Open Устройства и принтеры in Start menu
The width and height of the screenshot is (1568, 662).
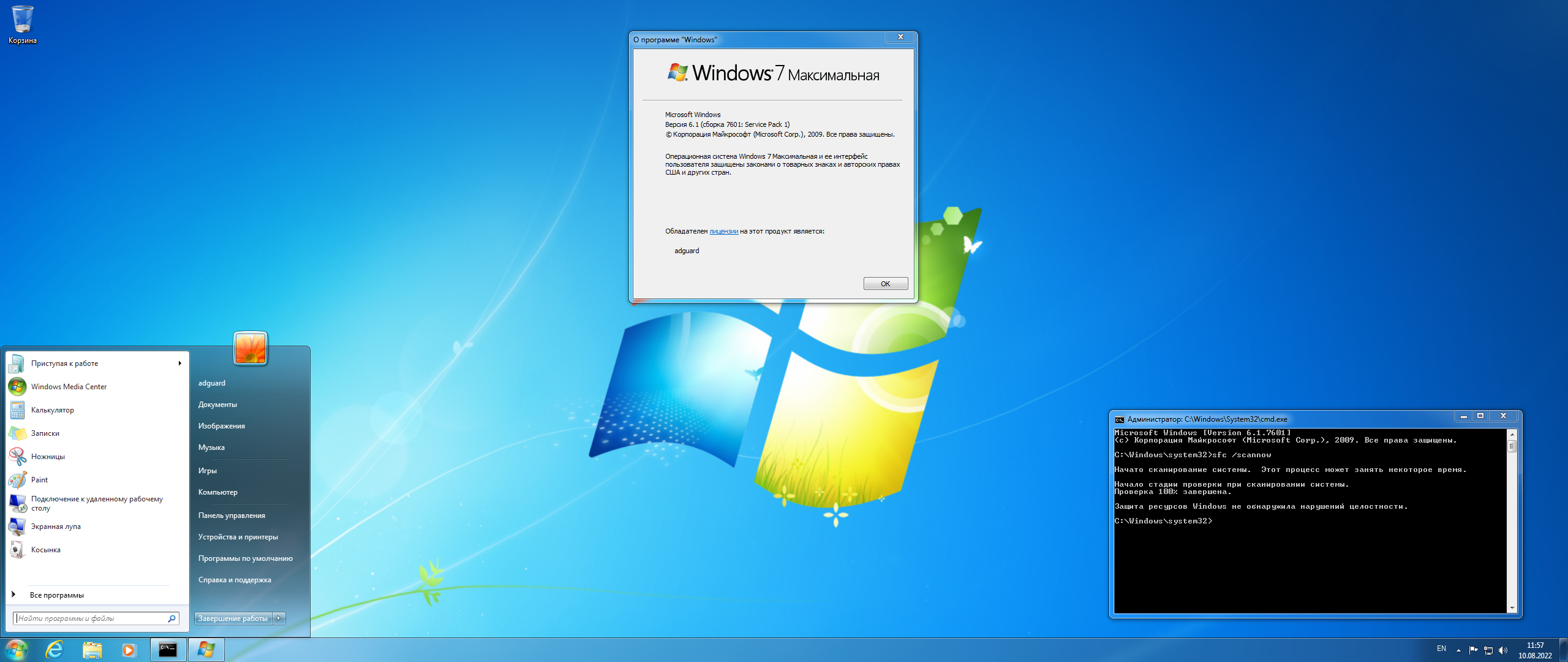tap(238, 537)
